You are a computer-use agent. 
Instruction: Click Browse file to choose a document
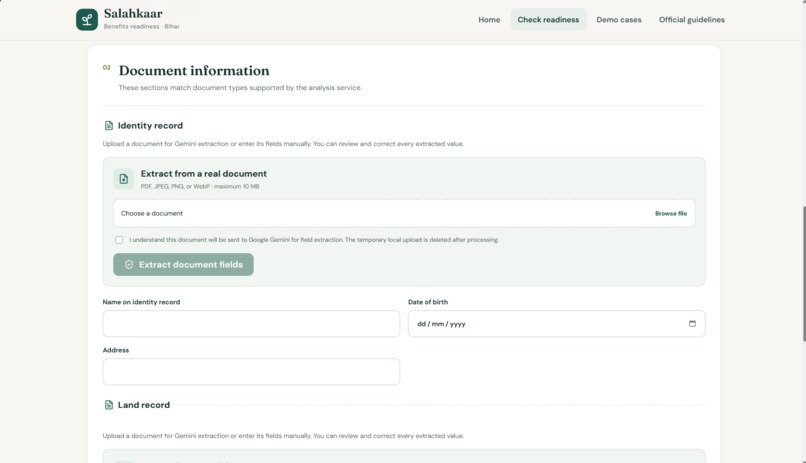671,213
